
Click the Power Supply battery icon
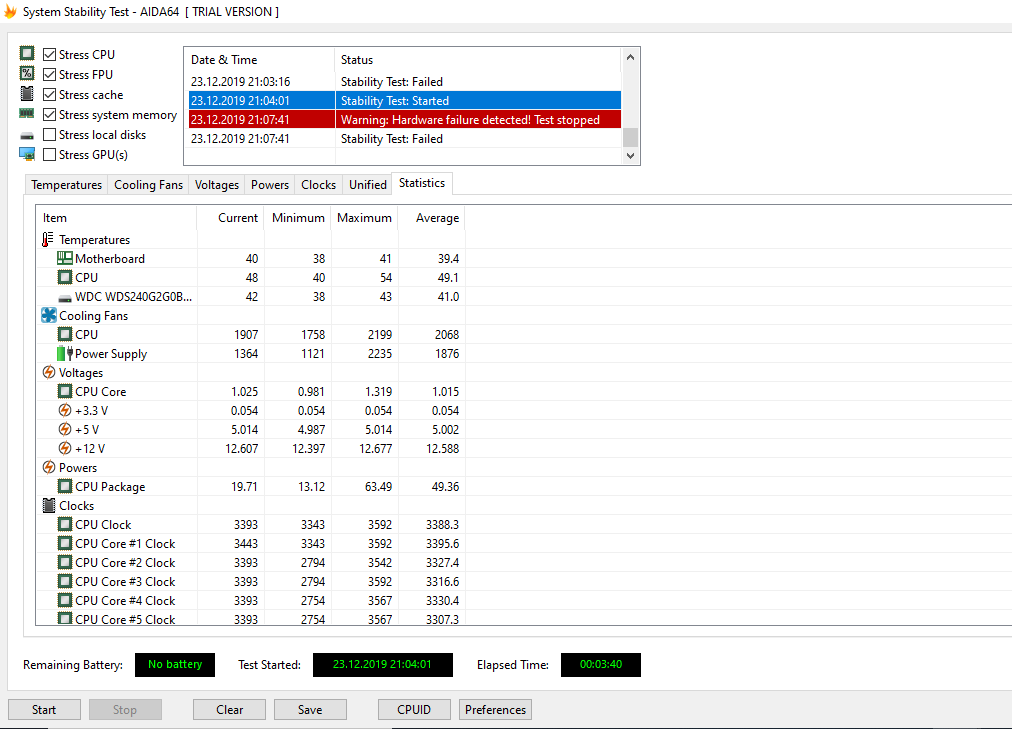pyautogui.click(x=65, y=354)
